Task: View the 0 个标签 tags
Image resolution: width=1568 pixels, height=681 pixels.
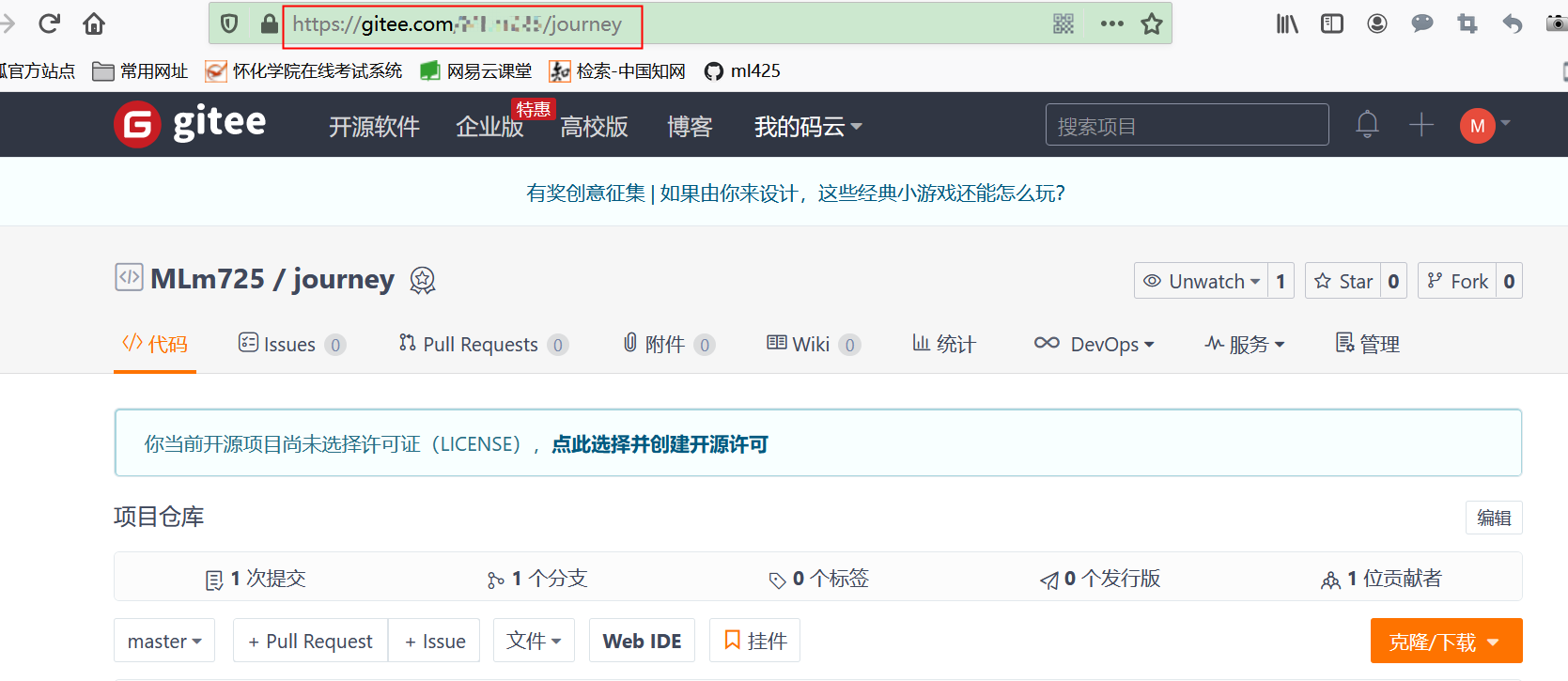Action: tap(818, 579)
